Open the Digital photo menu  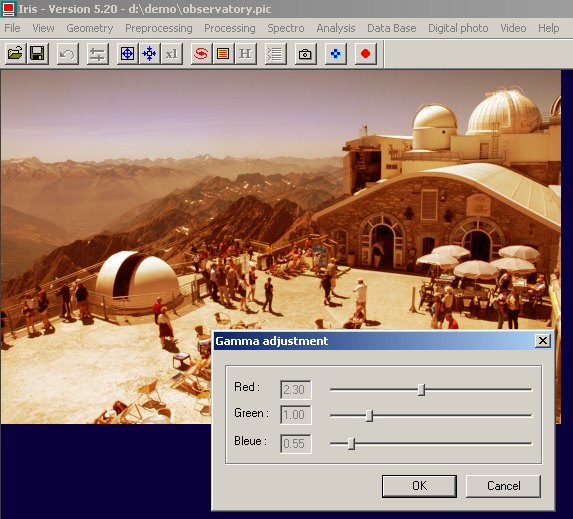[458, 28]
